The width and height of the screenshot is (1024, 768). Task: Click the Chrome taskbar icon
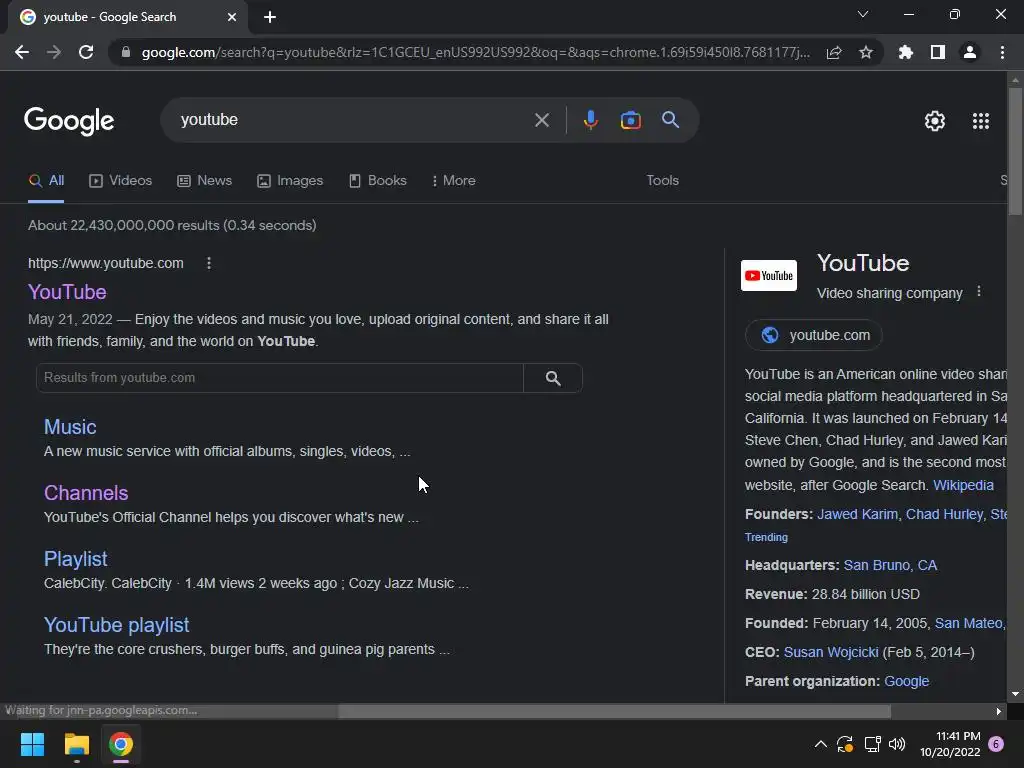click(121, 744)
